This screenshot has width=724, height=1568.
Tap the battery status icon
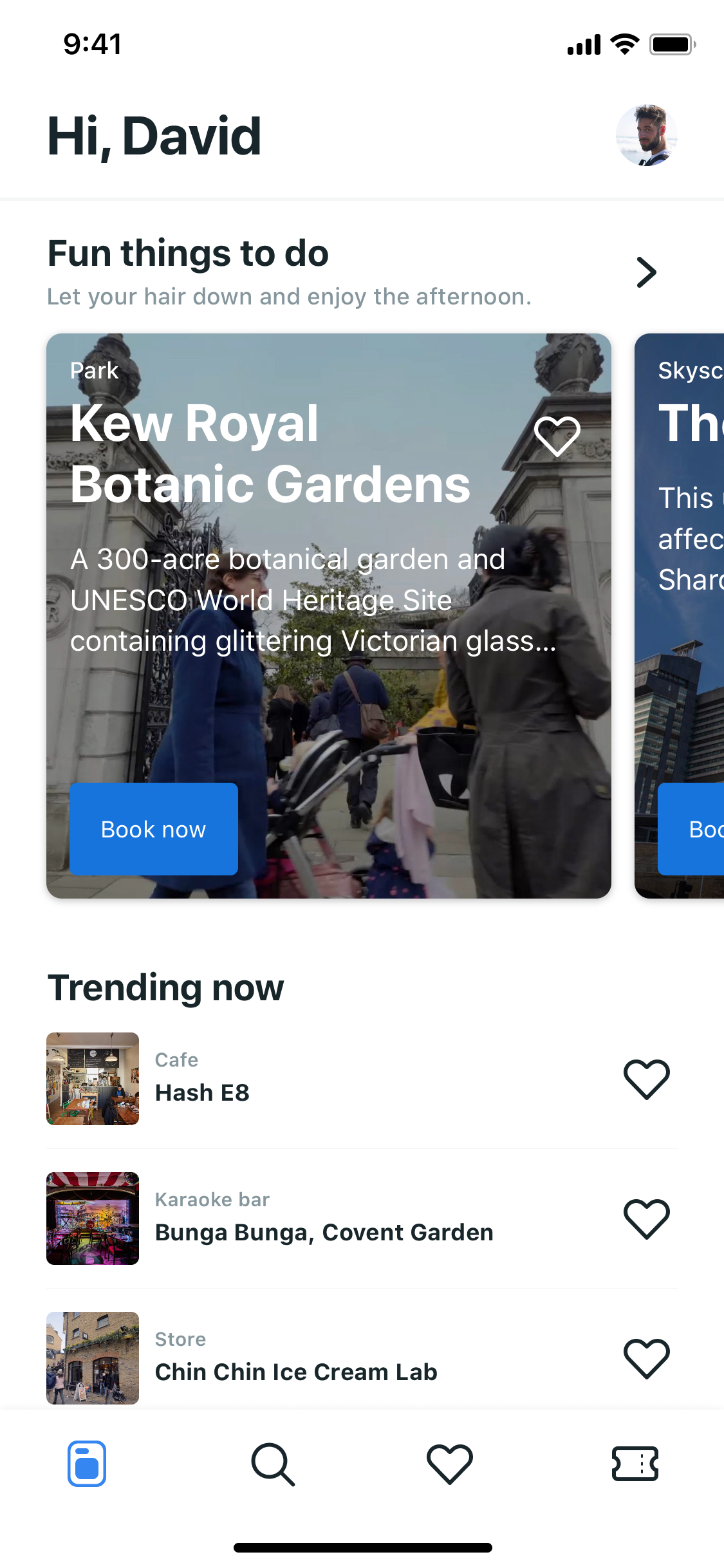[672, 44]
